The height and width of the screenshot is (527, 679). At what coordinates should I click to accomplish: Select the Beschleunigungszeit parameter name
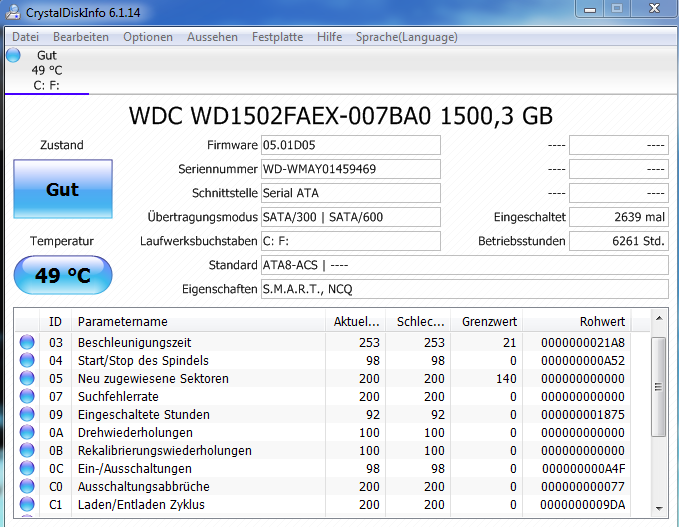point(134,343)
